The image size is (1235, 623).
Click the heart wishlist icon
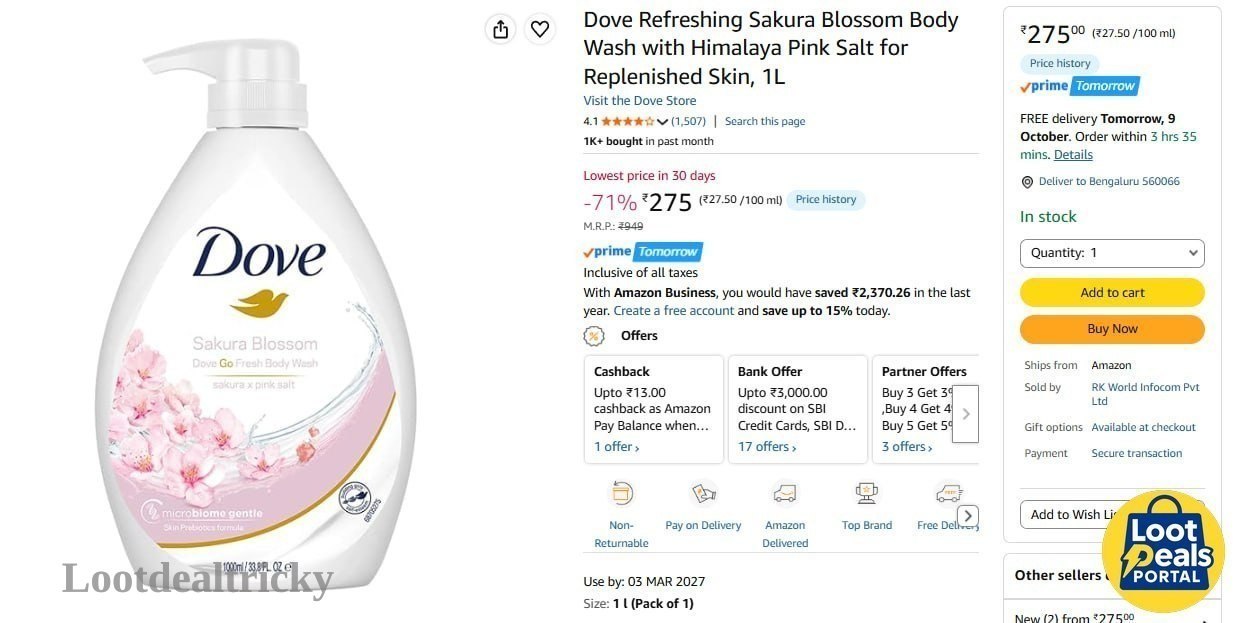click(540, 29)
